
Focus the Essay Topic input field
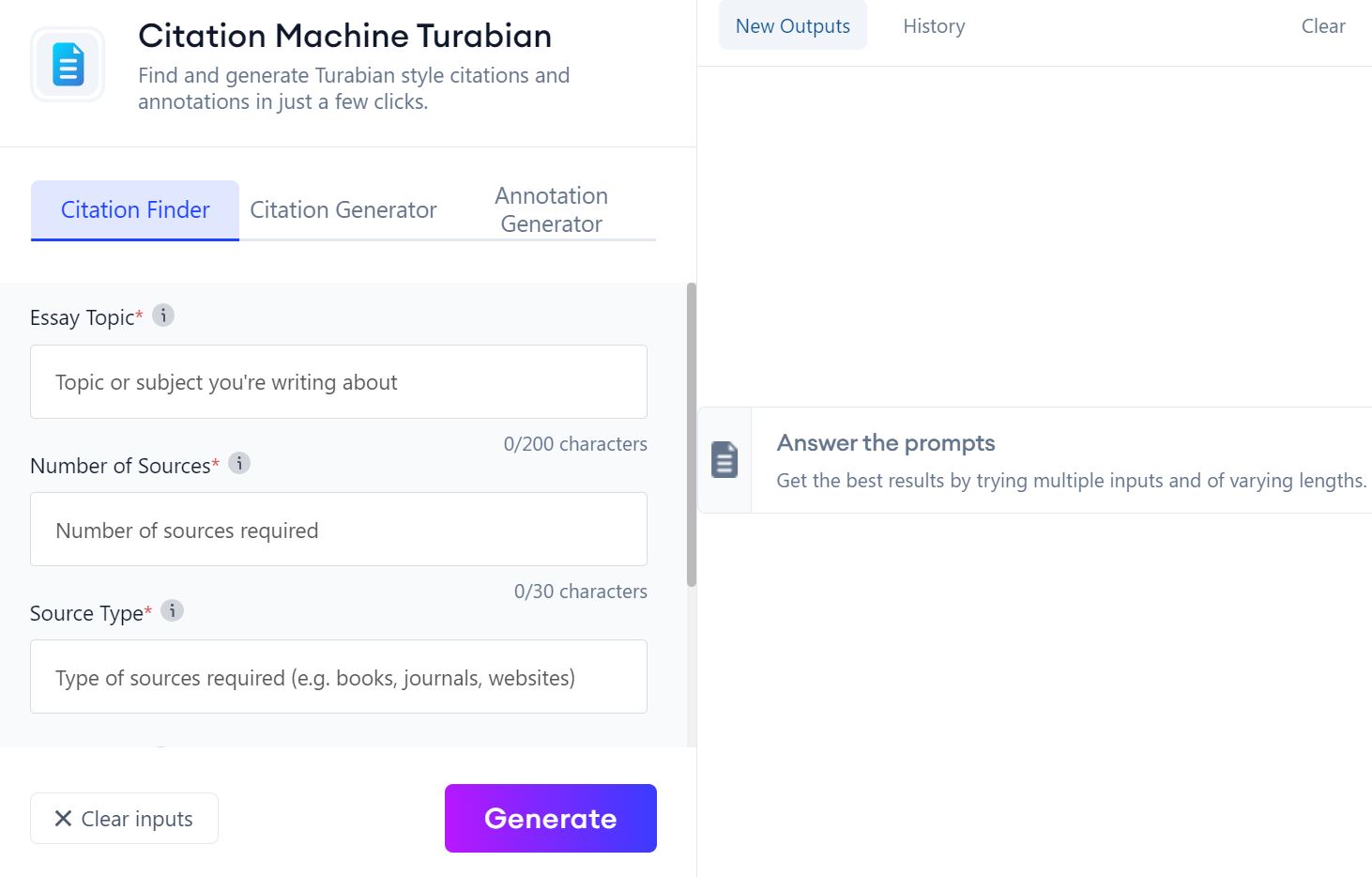tap(338, 382)
